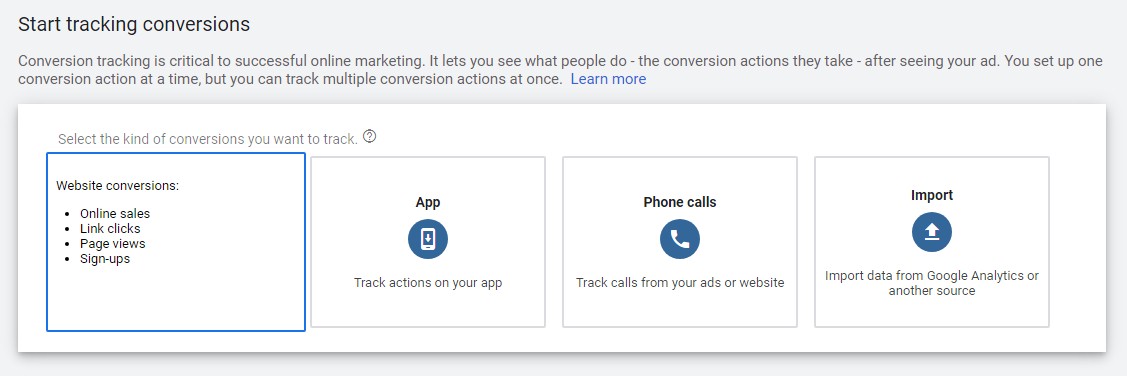Screen dimensions: 1127x376
Task: Click the Import upload arrow icon
Action: [932, 232]
